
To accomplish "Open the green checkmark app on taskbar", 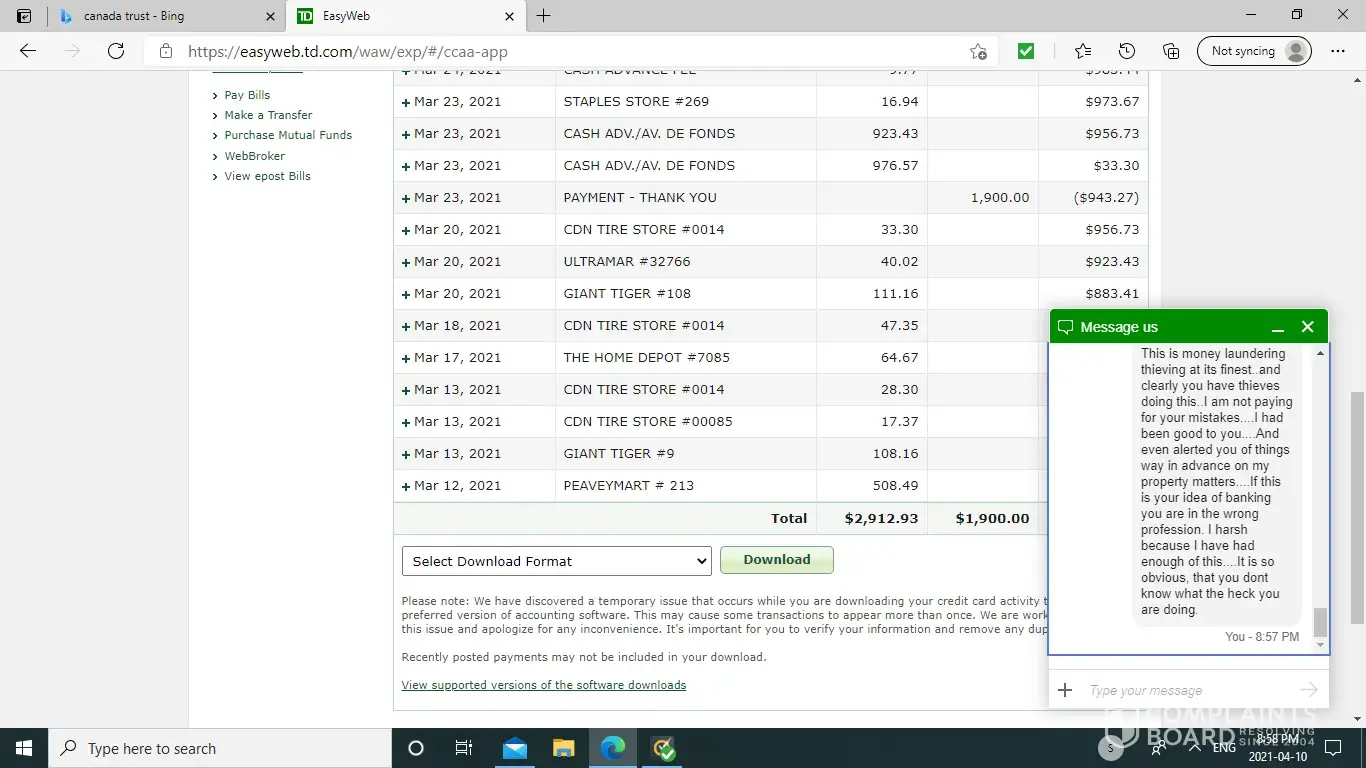I will 663,748.
